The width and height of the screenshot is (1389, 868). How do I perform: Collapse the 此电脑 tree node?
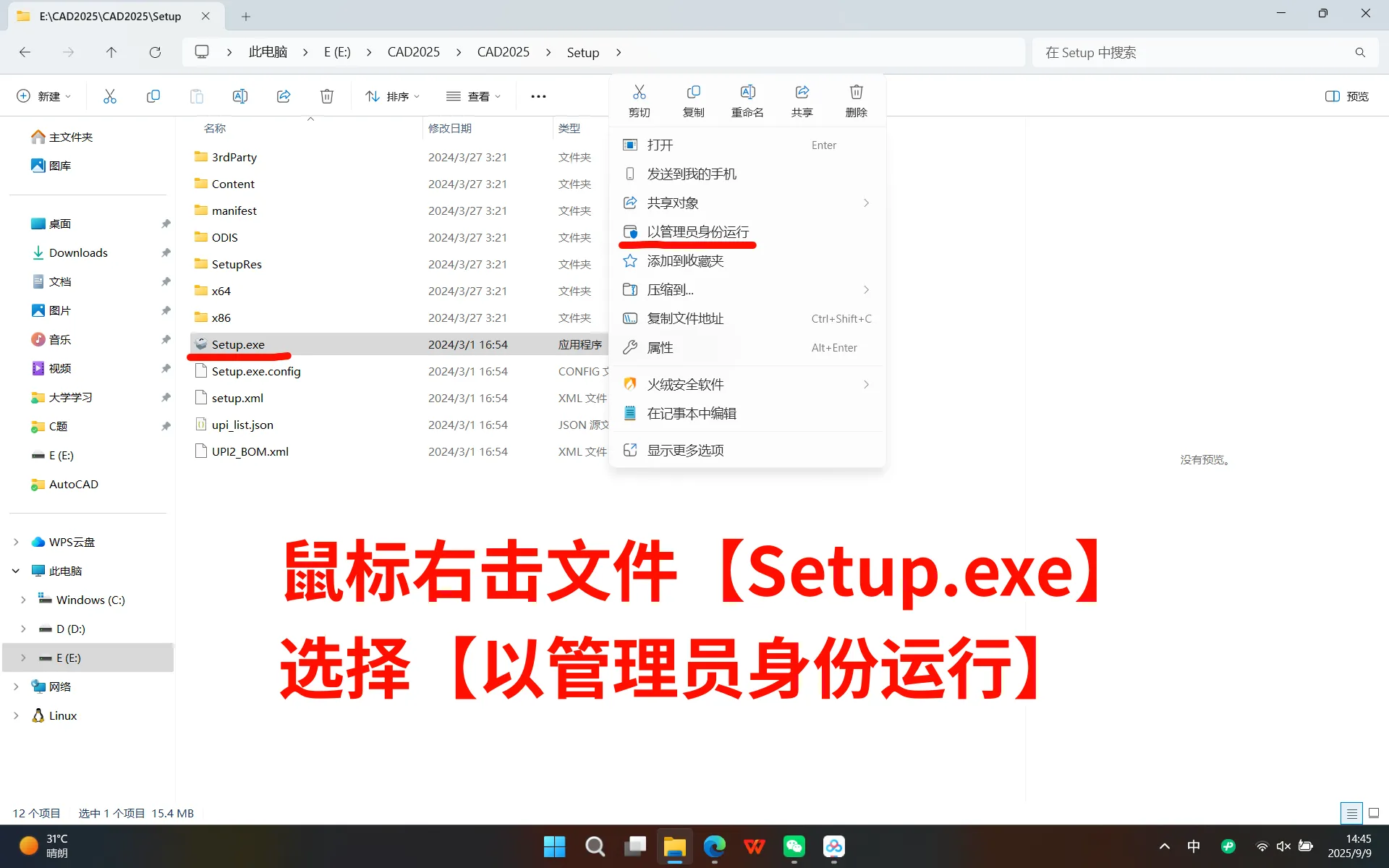(16, 571)
